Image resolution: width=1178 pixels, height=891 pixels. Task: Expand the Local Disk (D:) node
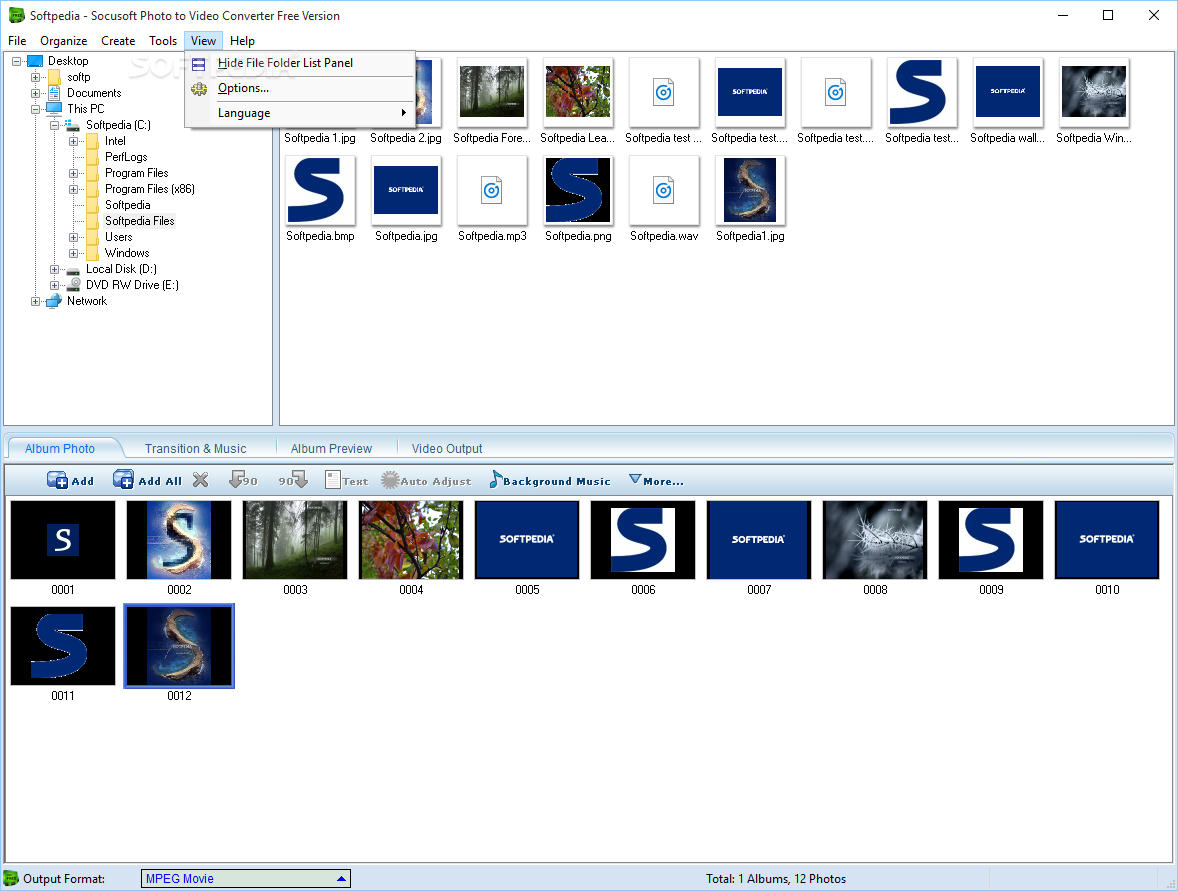coord(54,269)
